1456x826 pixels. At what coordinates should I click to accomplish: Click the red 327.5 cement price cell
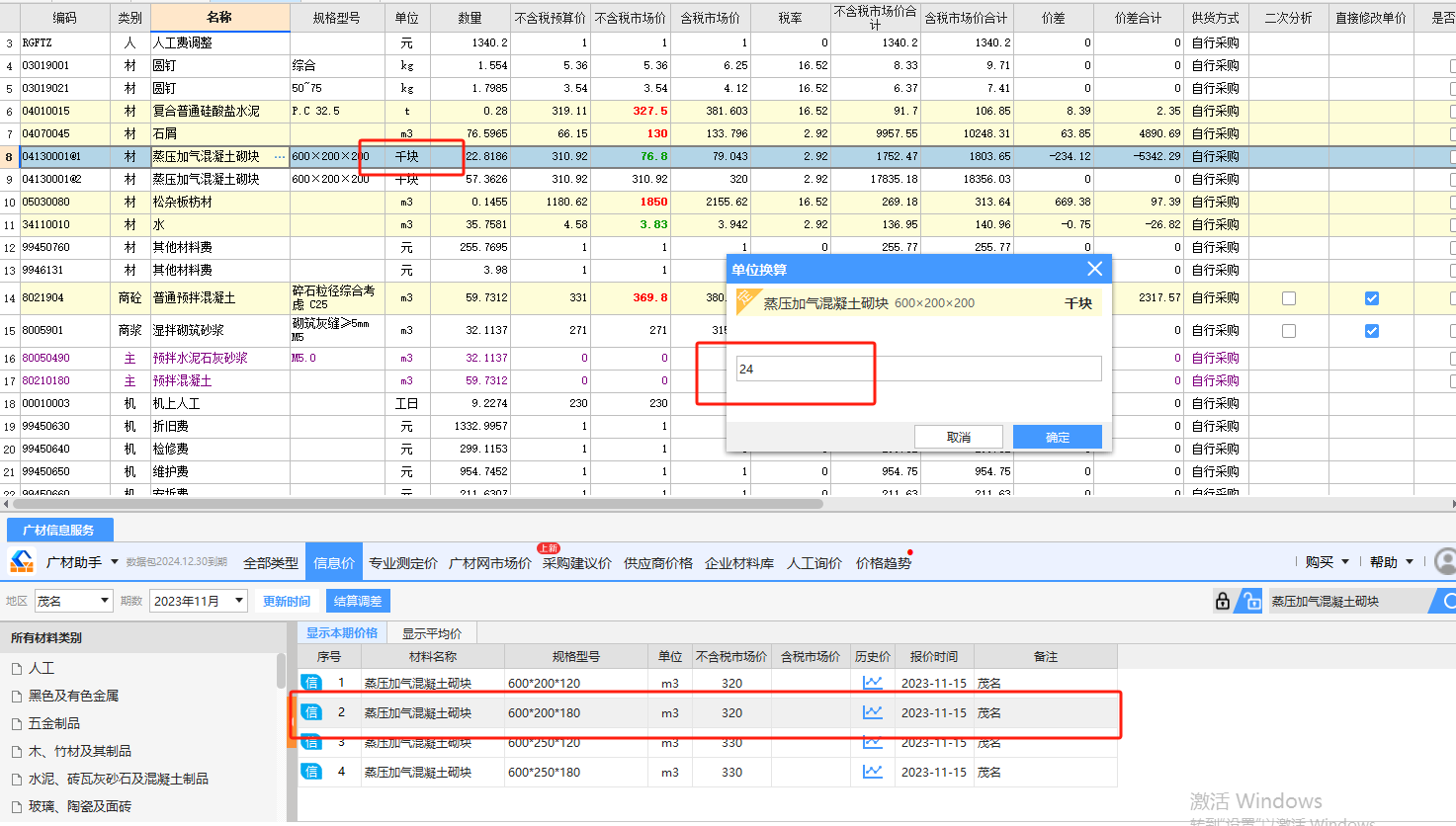(x=631, y=111)
